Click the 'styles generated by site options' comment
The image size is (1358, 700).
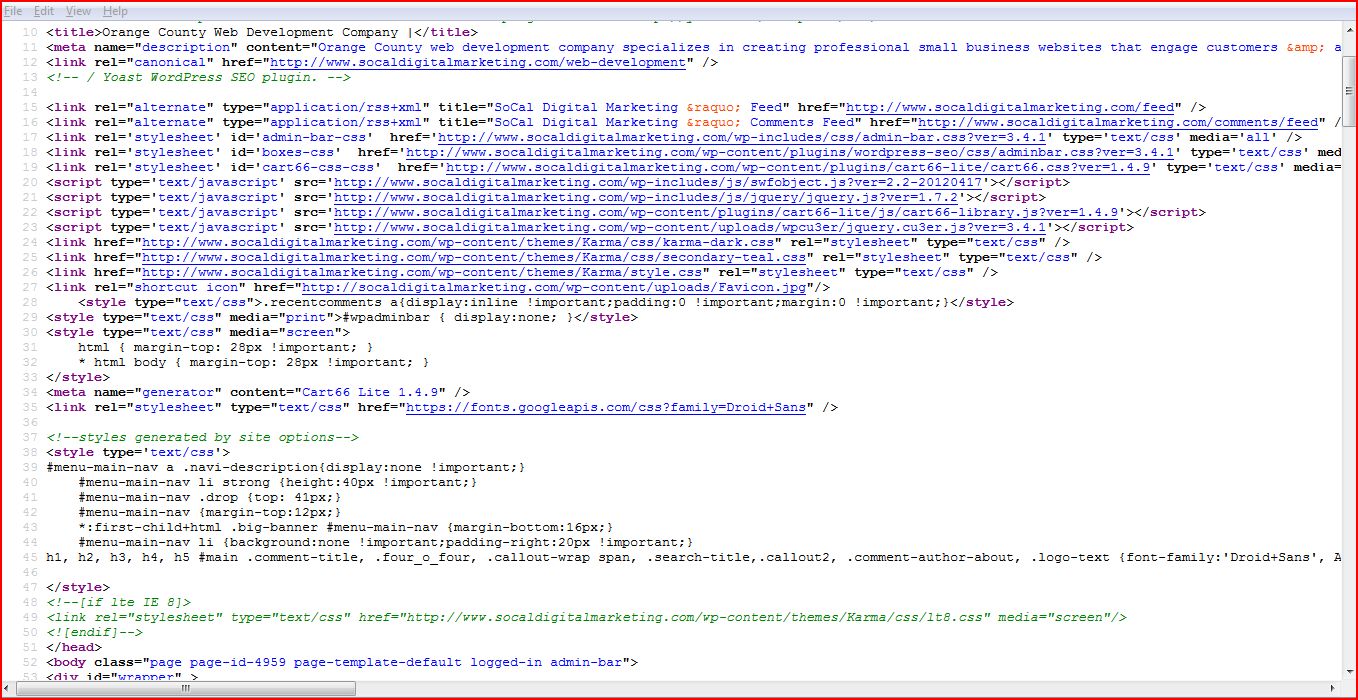coord(202,437)
